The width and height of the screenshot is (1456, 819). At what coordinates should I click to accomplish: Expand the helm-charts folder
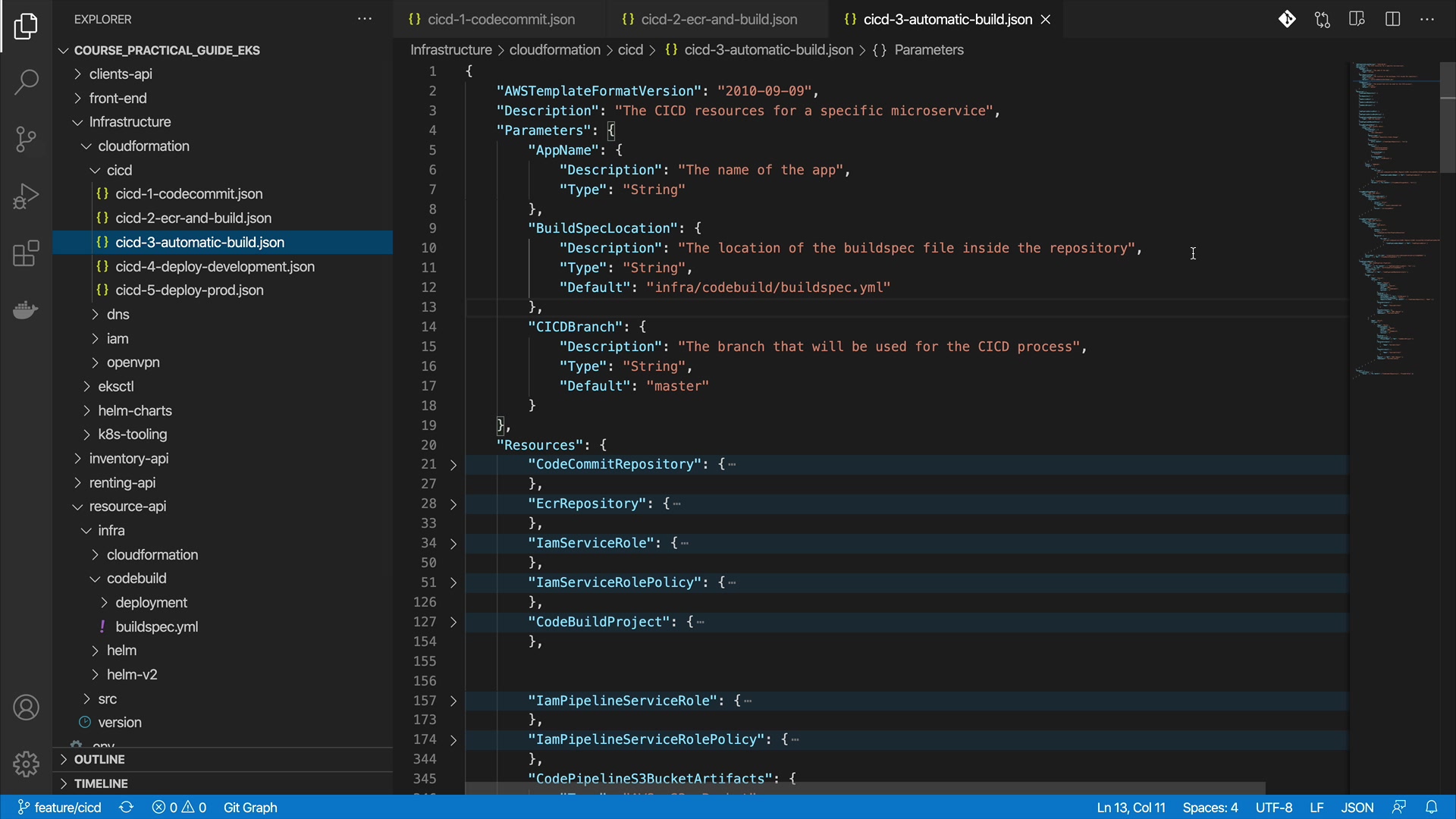pos(135,410)
